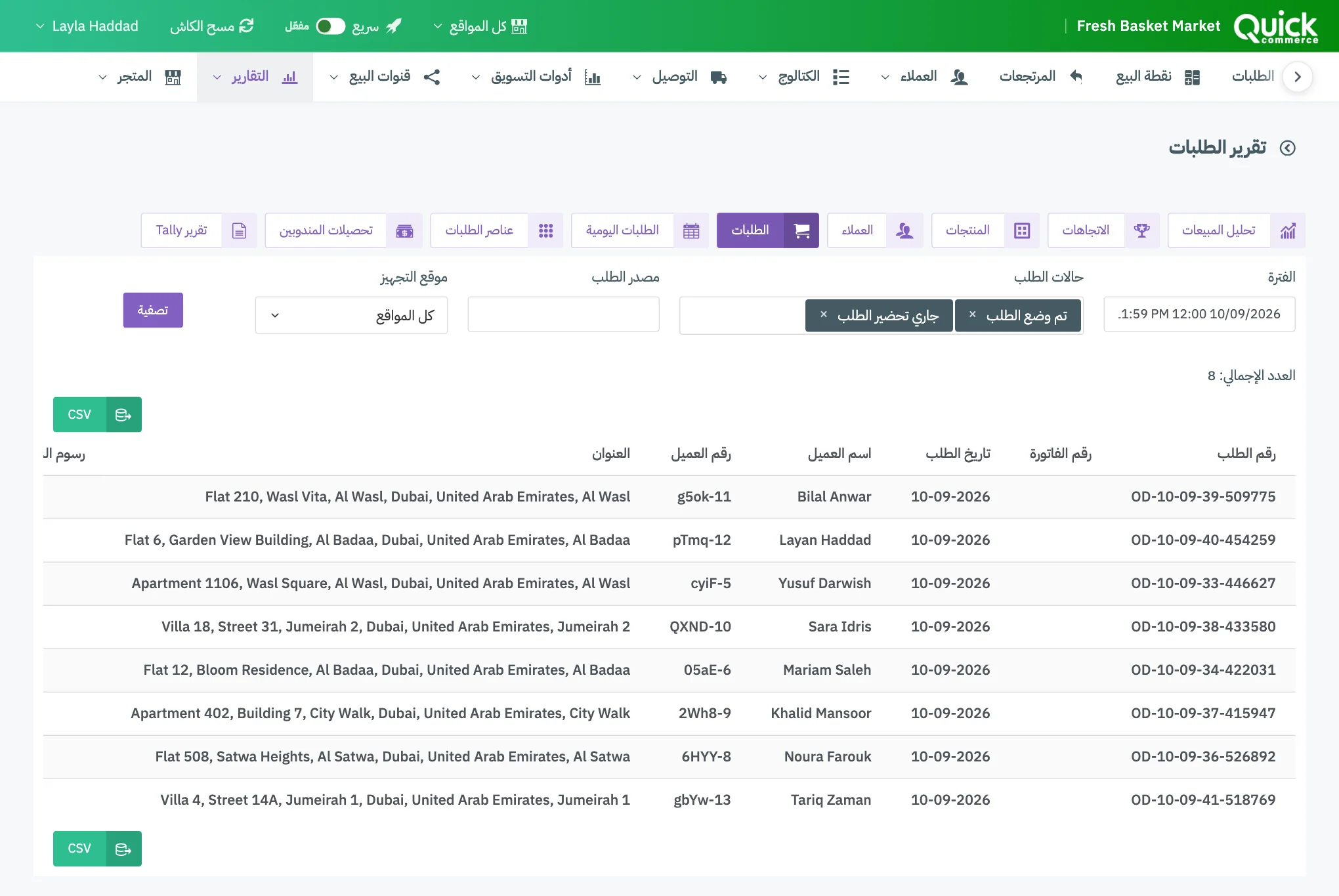Open the العملاء navigation menu
Image resolution: width=1339 pixels, height=896 pixels.
tap(924, 77)
